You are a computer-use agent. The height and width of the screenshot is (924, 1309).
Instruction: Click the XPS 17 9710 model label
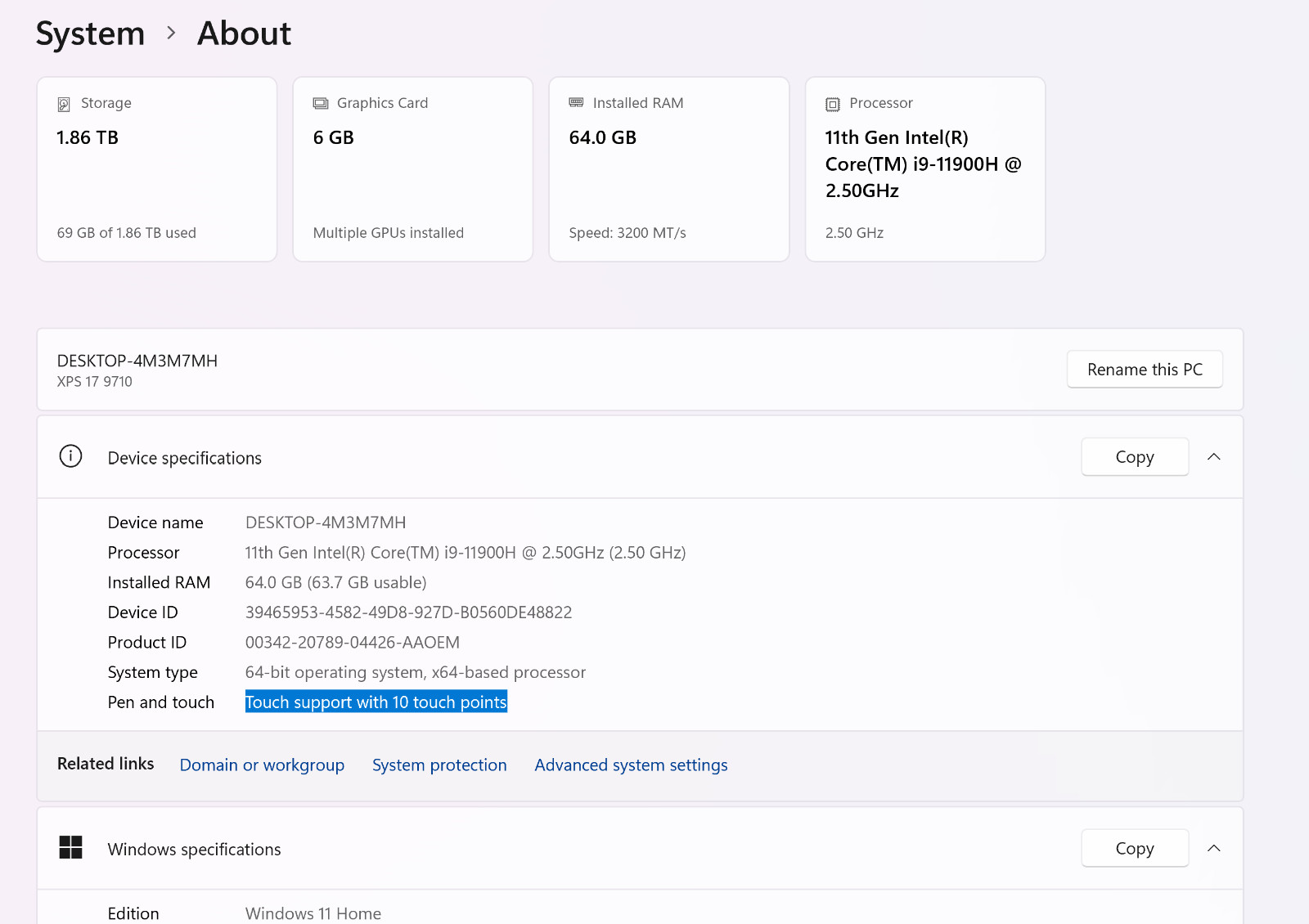(95, 382)
